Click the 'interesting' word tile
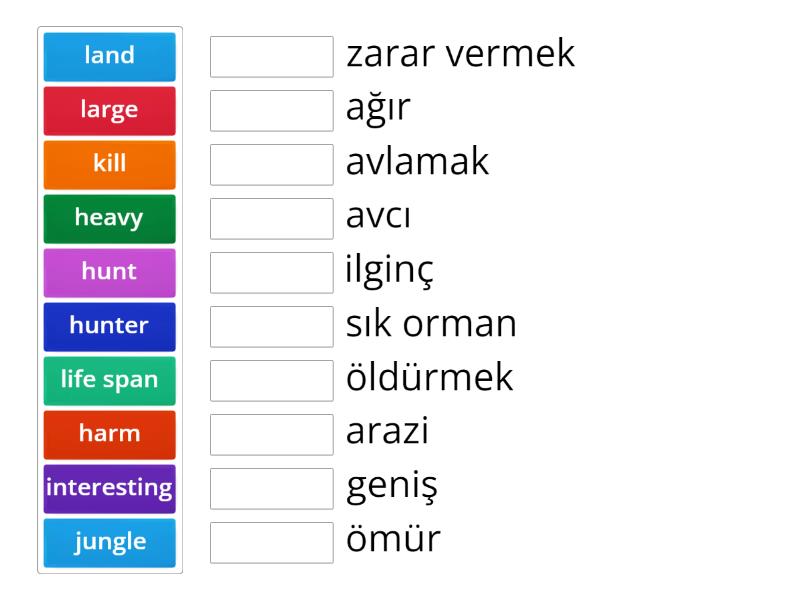 pos(110,488)
